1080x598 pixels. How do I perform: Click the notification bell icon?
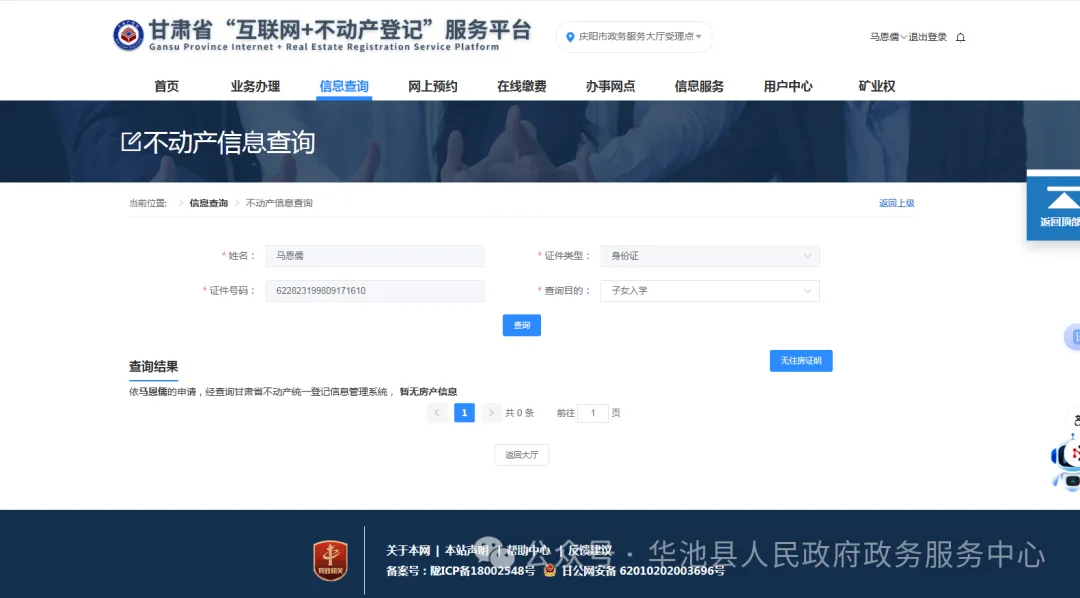(958, 35)
